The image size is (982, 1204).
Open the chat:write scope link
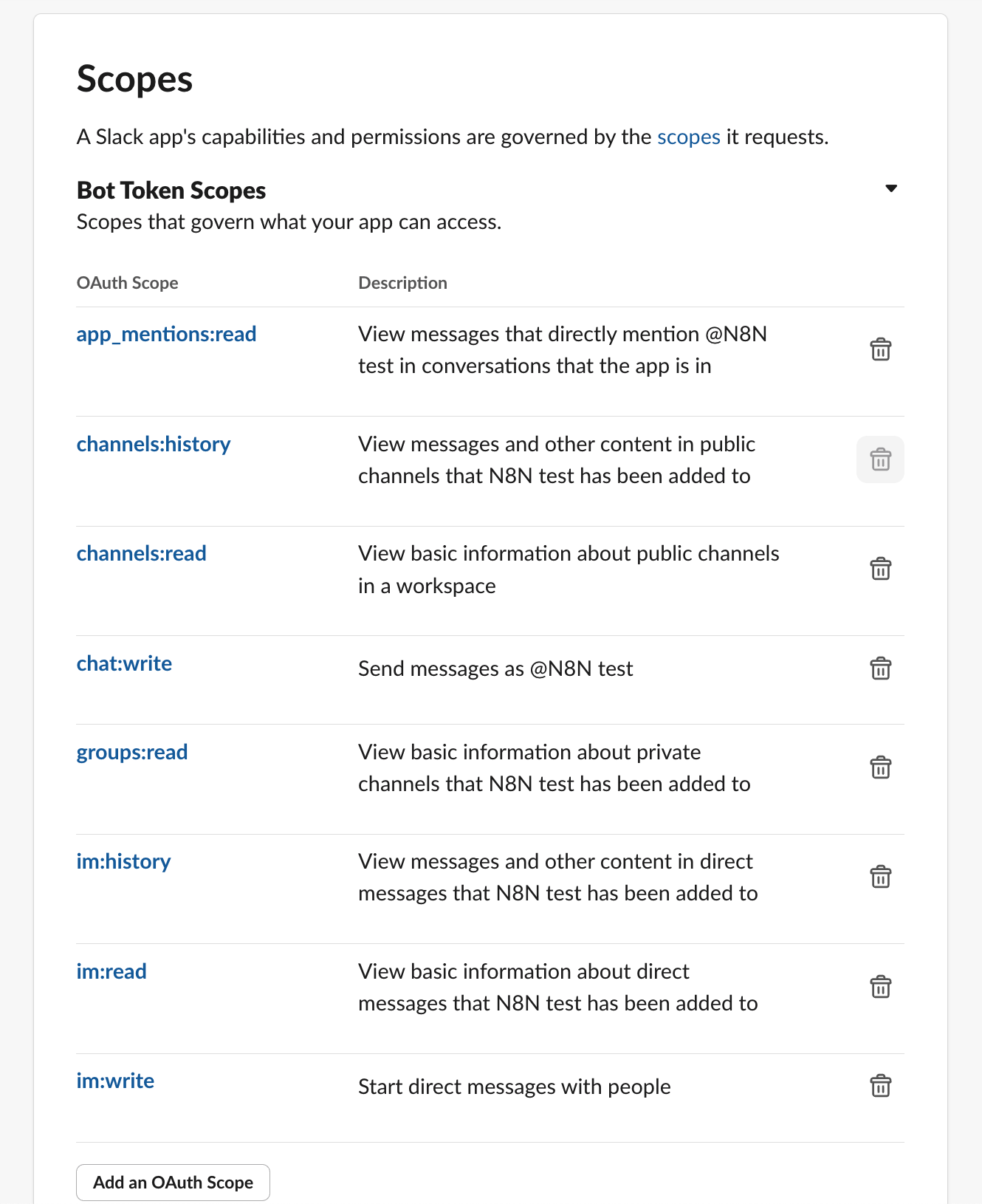[x=124, y=663]
